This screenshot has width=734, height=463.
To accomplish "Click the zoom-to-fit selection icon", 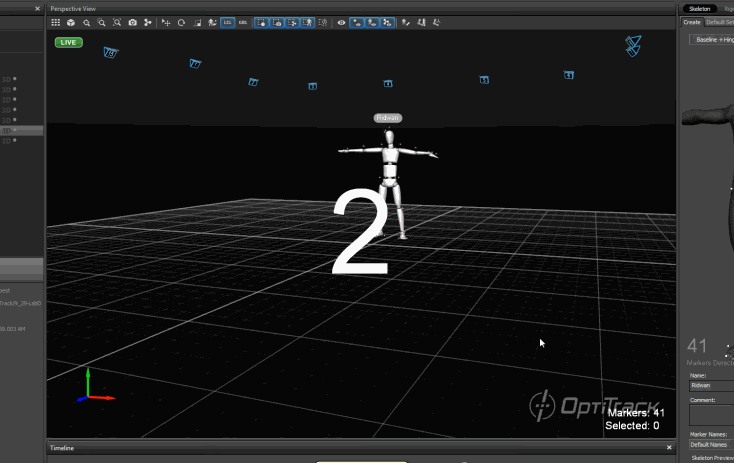I will tap(117, 22).
